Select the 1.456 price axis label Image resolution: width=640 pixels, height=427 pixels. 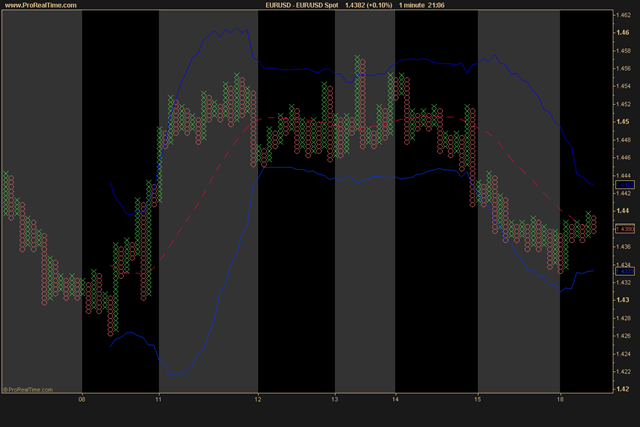pos(623,69)
